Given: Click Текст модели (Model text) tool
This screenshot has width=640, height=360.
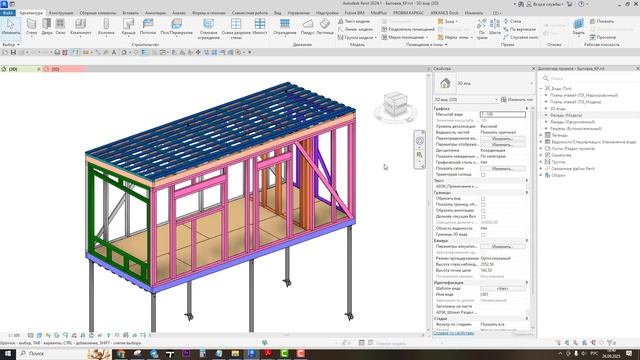Looking at the screenshot, I should click(354, 21).
